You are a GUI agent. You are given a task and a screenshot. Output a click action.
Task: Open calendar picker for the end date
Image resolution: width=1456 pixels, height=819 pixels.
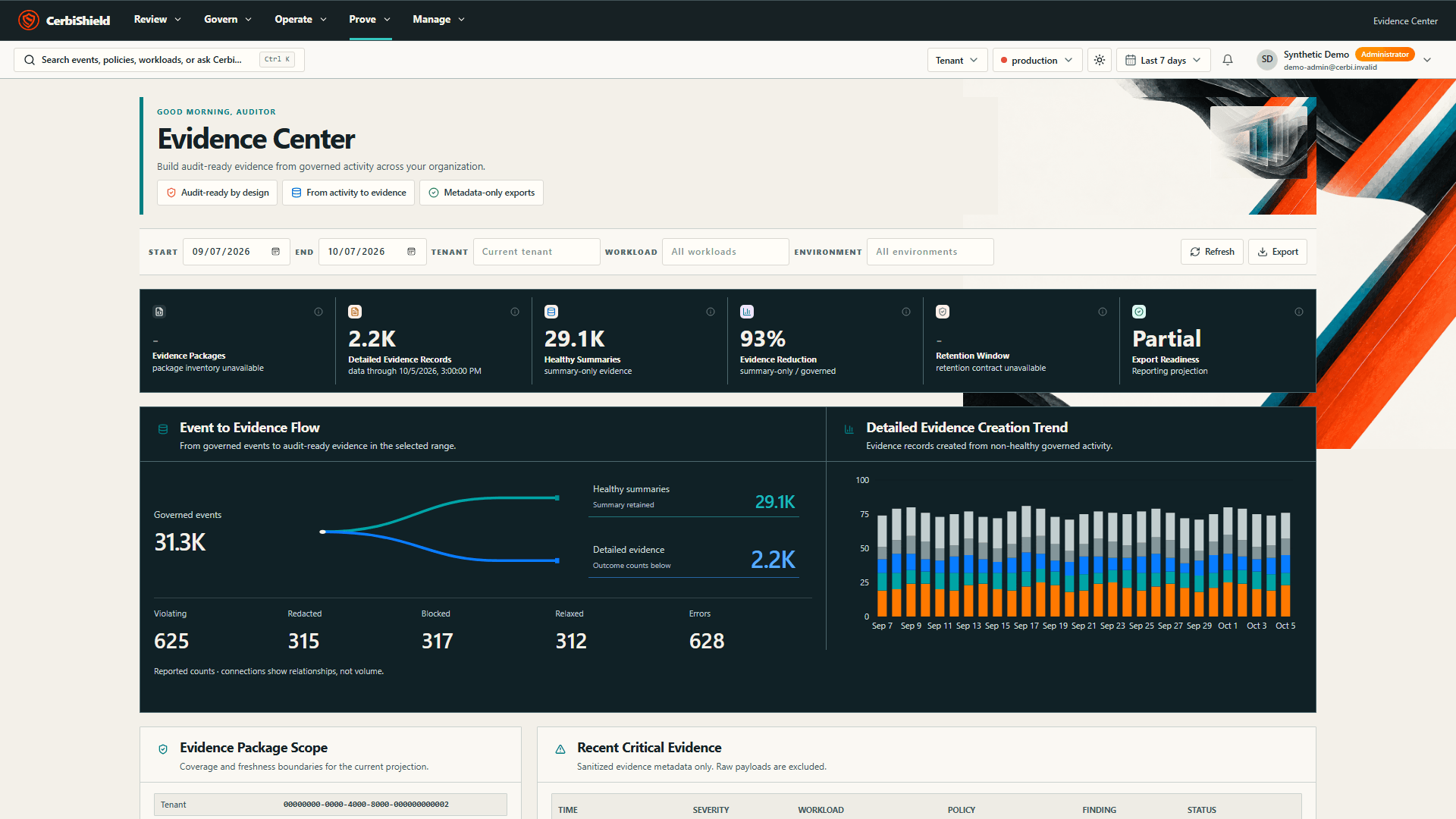coord(411,252)
